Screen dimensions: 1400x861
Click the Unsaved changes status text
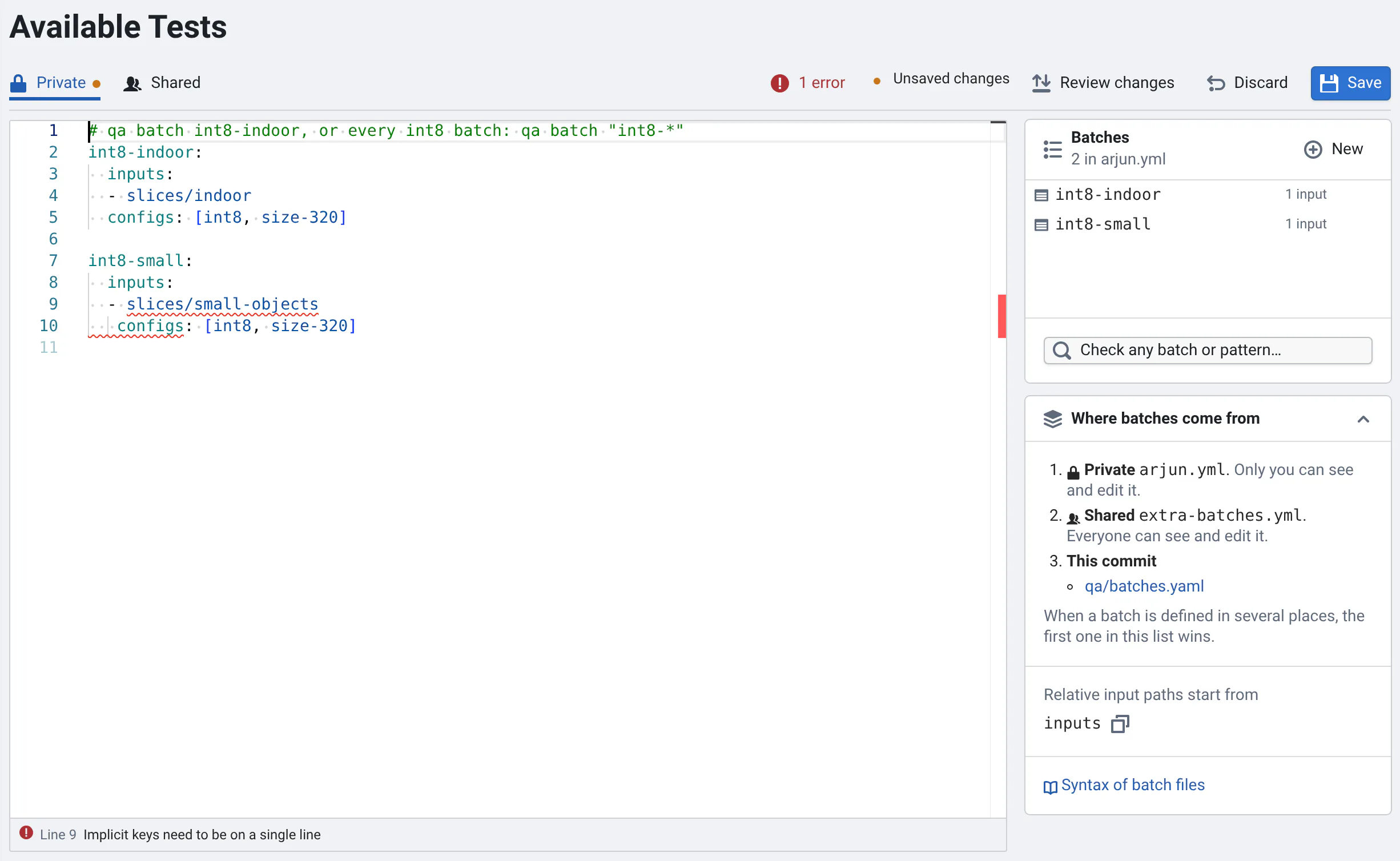tap(951, 79)
